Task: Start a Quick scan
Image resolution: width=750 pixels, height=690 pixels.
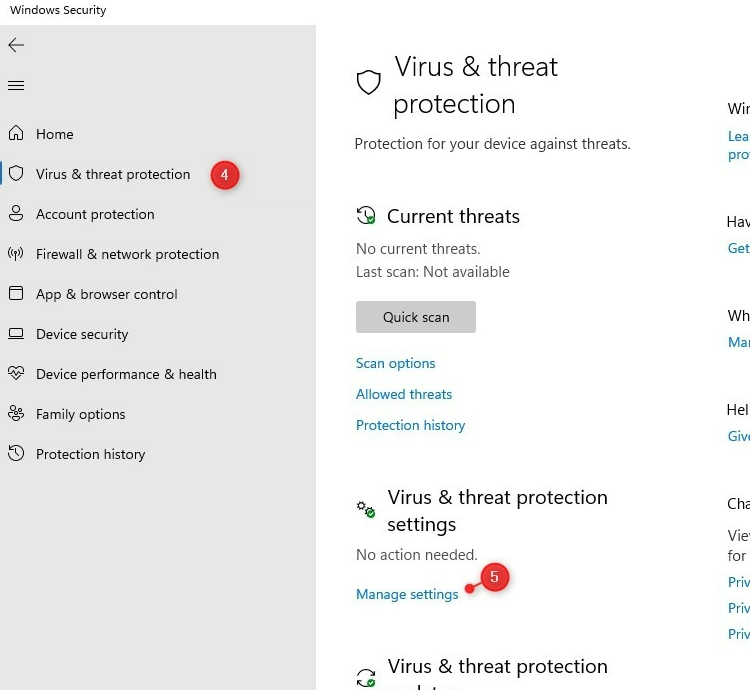Action: tap(416, 317)
